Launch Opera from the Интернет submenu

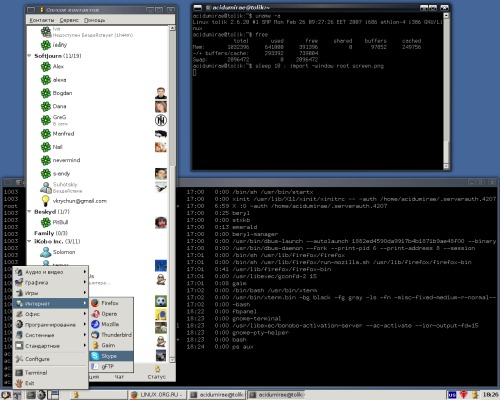pos(111,314)
